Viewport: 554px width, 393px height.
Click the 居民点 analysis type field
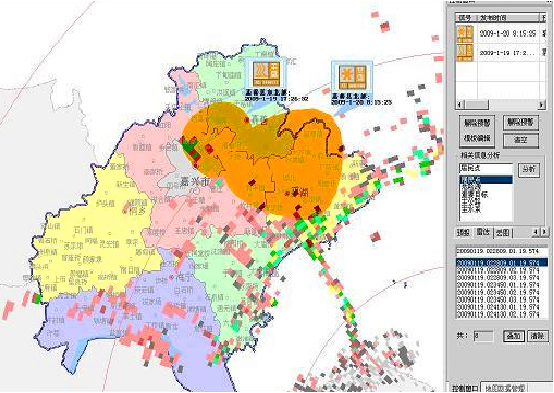(486, 168)
